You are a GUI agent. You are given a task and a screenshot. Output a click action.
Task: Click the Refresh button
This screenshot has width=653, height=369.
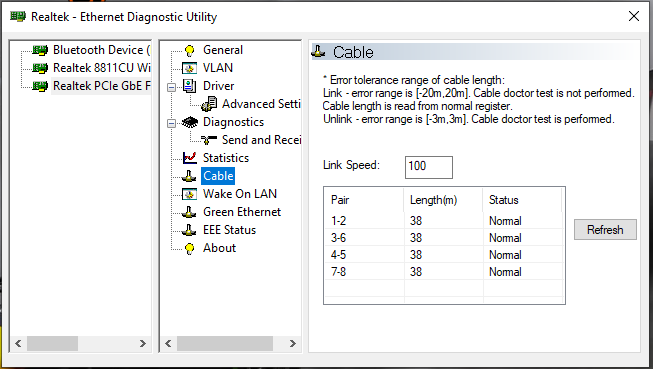605,229
